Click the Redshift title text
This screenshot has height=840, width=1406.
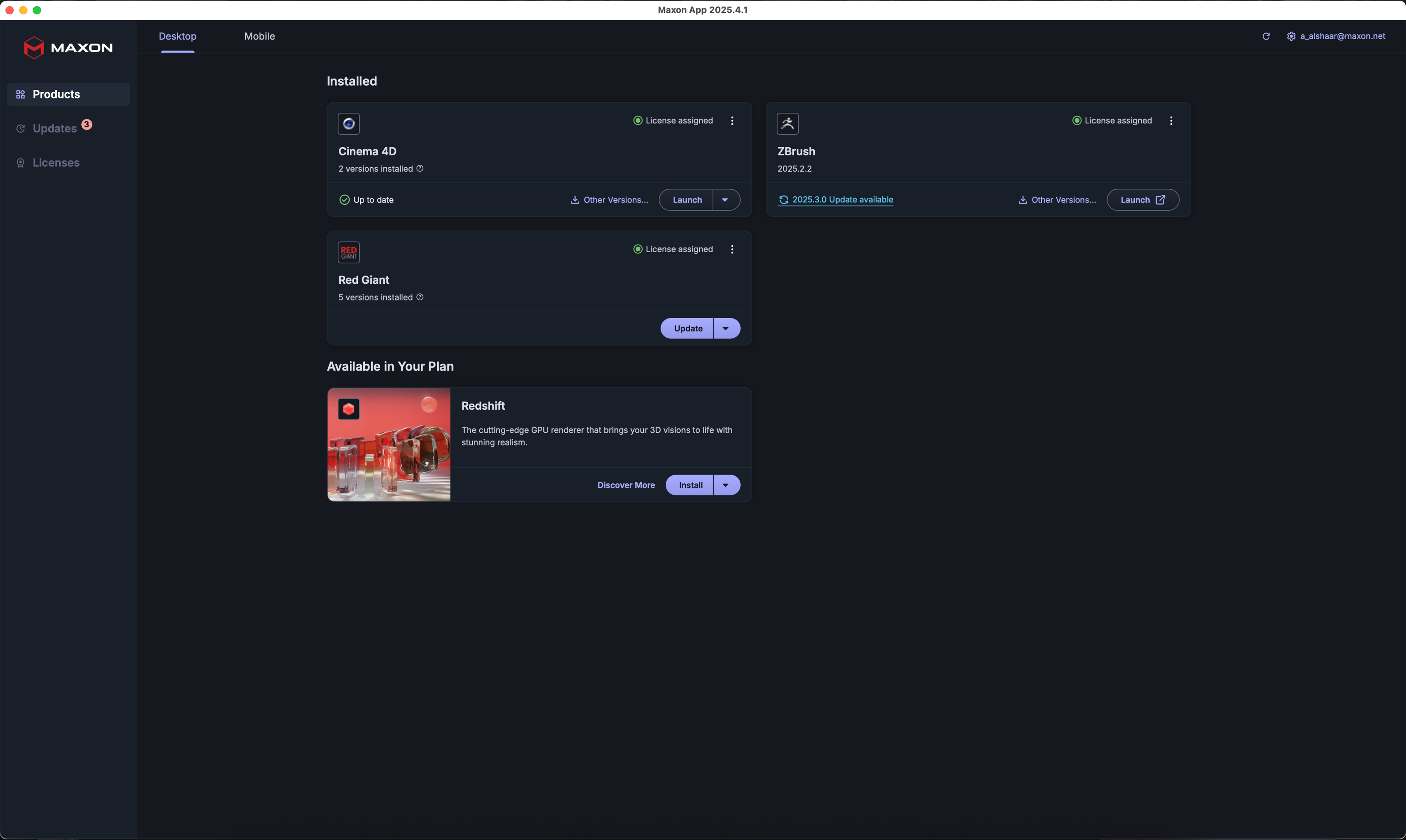tap(483, 406)
